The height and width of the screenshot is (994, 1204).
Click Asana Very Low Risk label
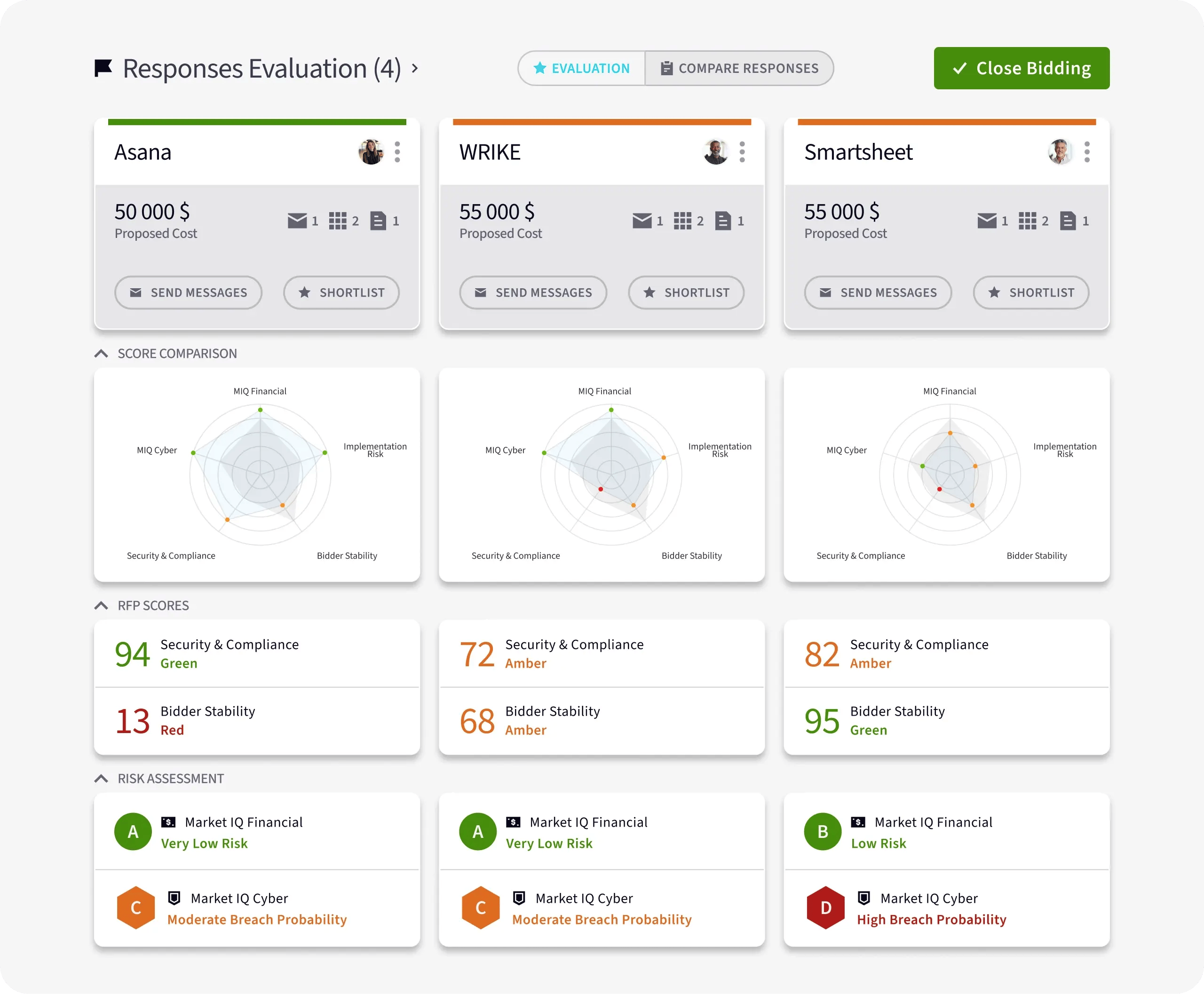click(x=205, y=844)
